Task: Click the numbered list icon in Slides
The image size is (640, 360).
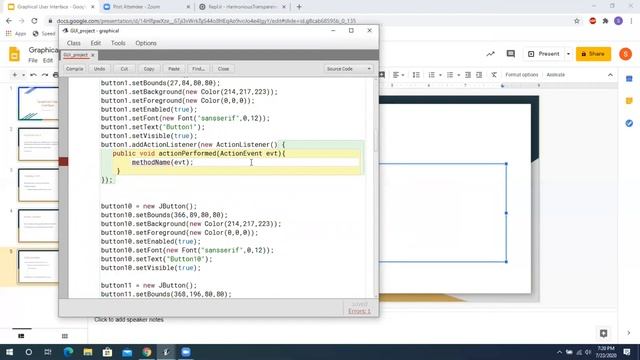Action: click(431, 75)
